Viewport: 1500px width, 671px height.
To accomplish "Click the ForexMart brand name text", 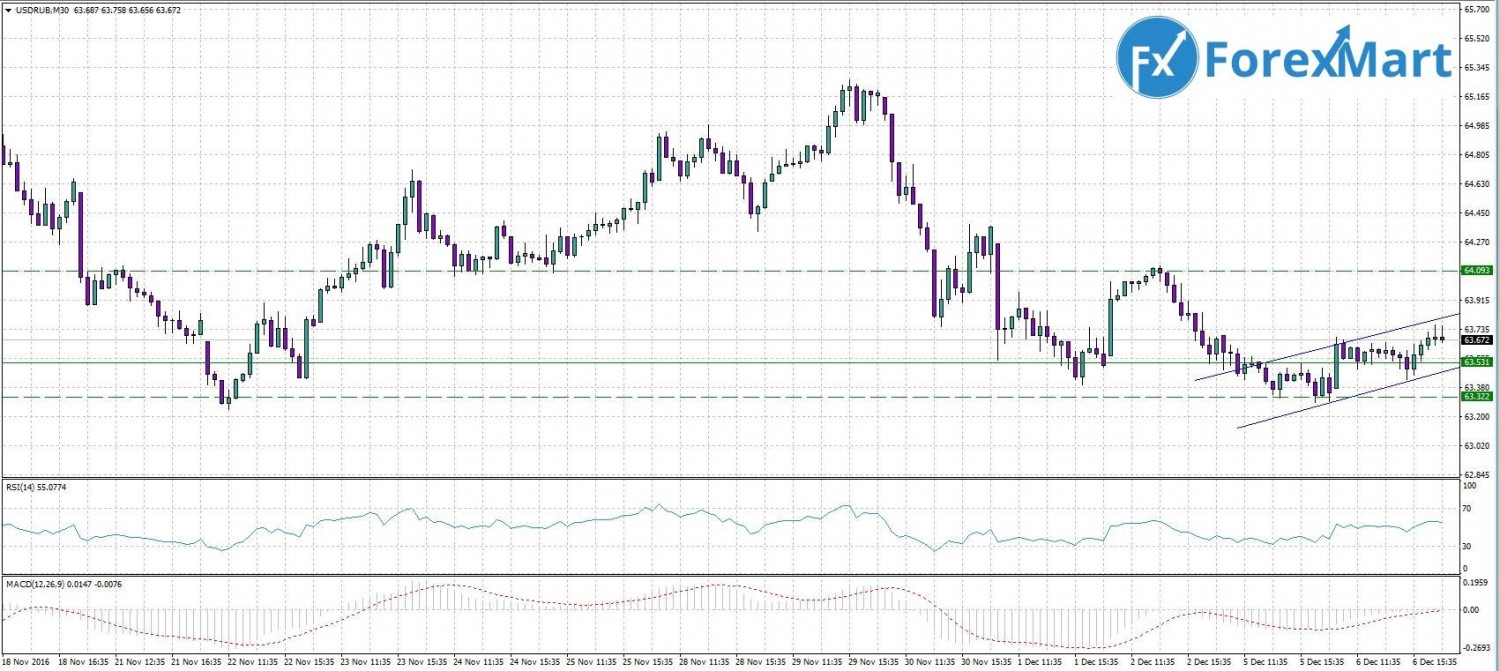I will click(x=1327, y=59).
